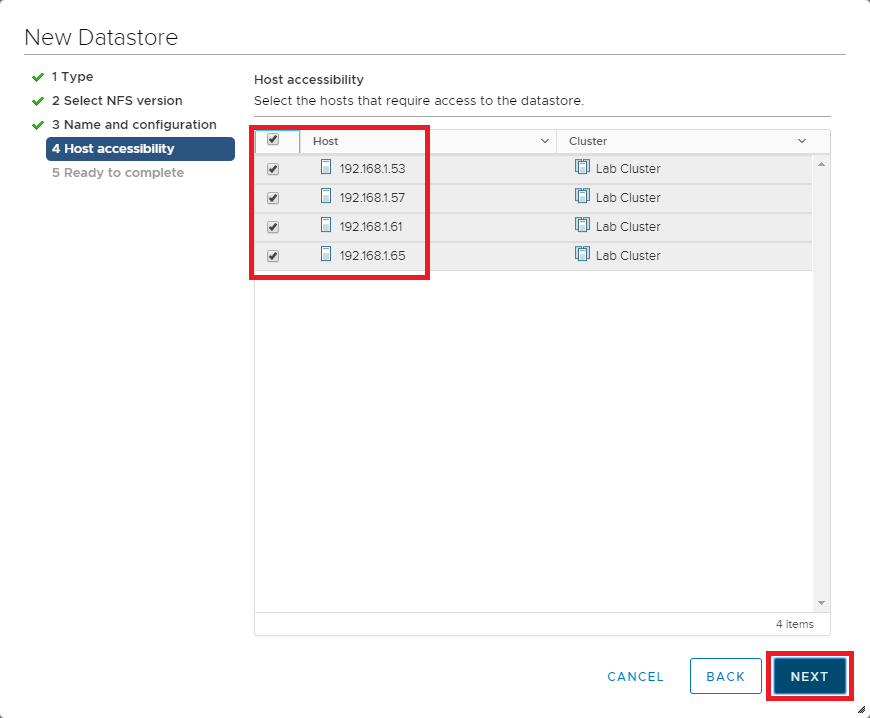Click host icon next to 192.168.1.53
This screenshot has width=870, height=718.
[325, 168]
